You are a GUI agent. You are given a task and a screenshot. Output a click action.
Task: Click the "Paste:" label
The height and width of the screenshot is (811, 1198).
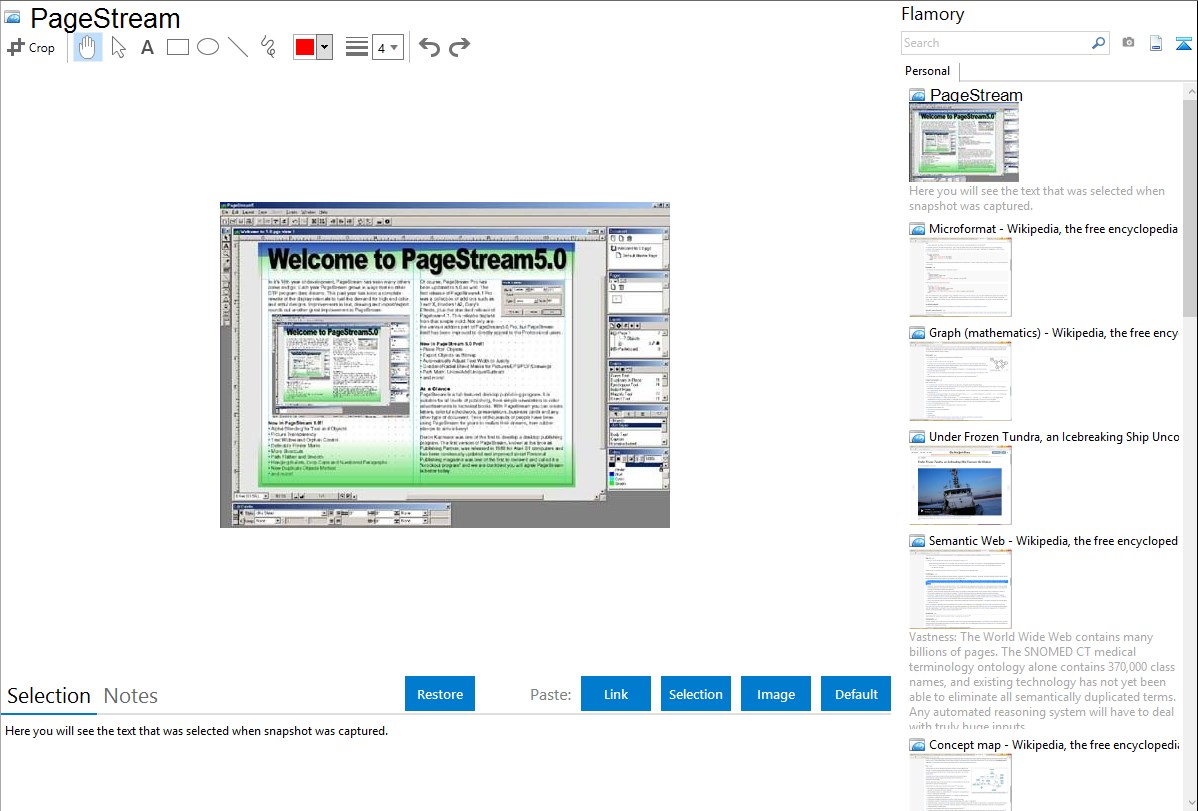550,694
